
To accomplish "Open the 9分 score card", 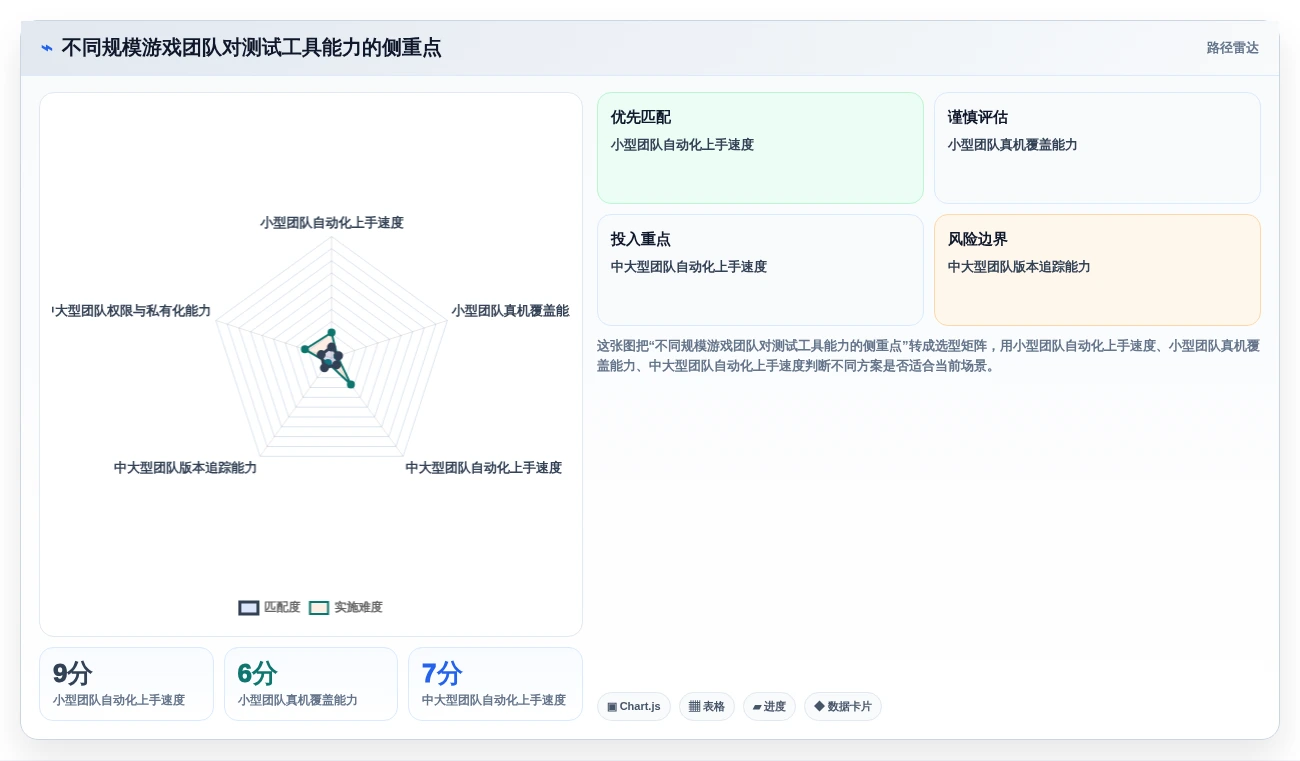I will tap(126, 684).
